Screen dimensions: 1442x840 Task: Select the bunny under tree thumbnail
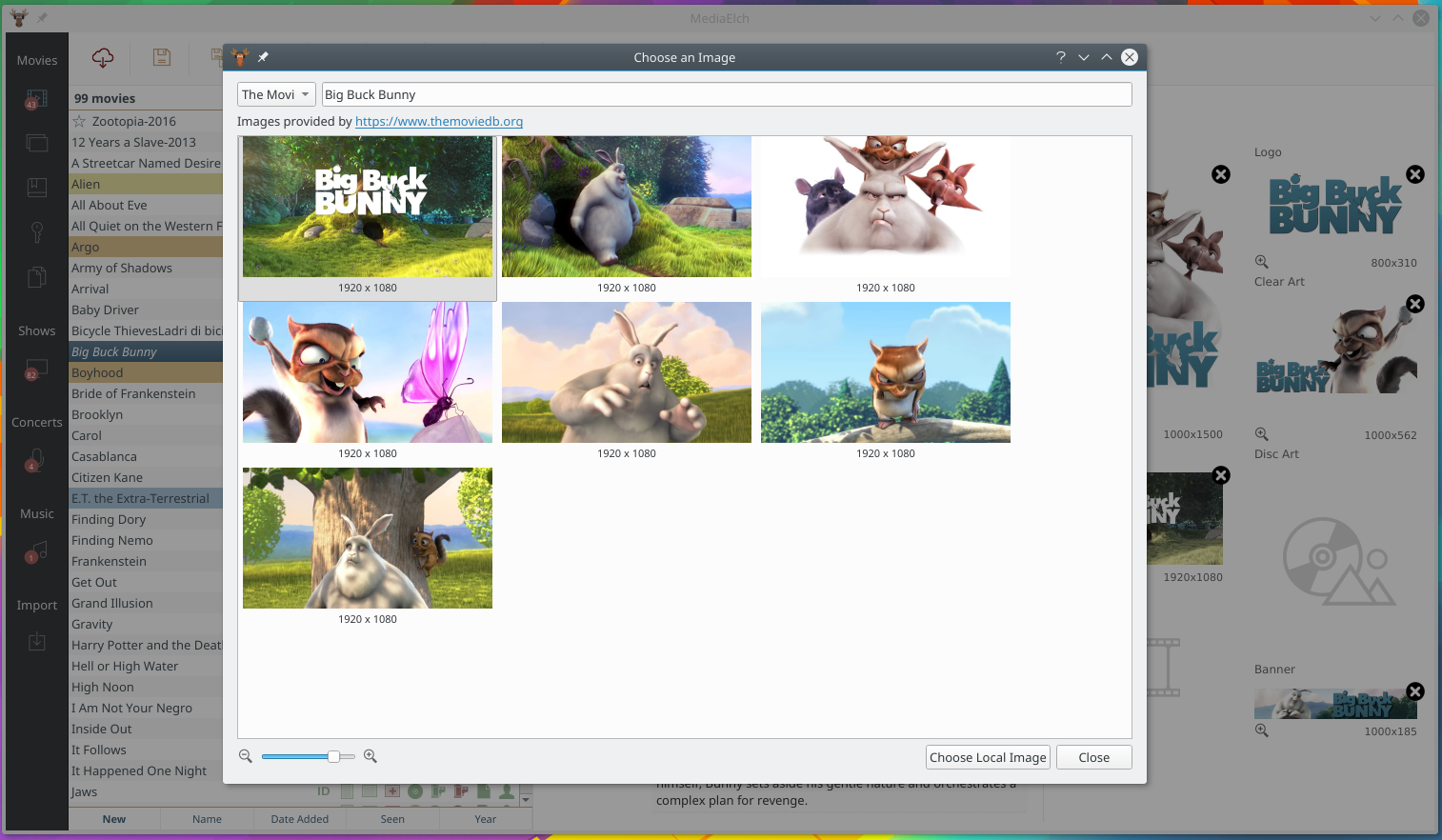click(x=368, y=538)
